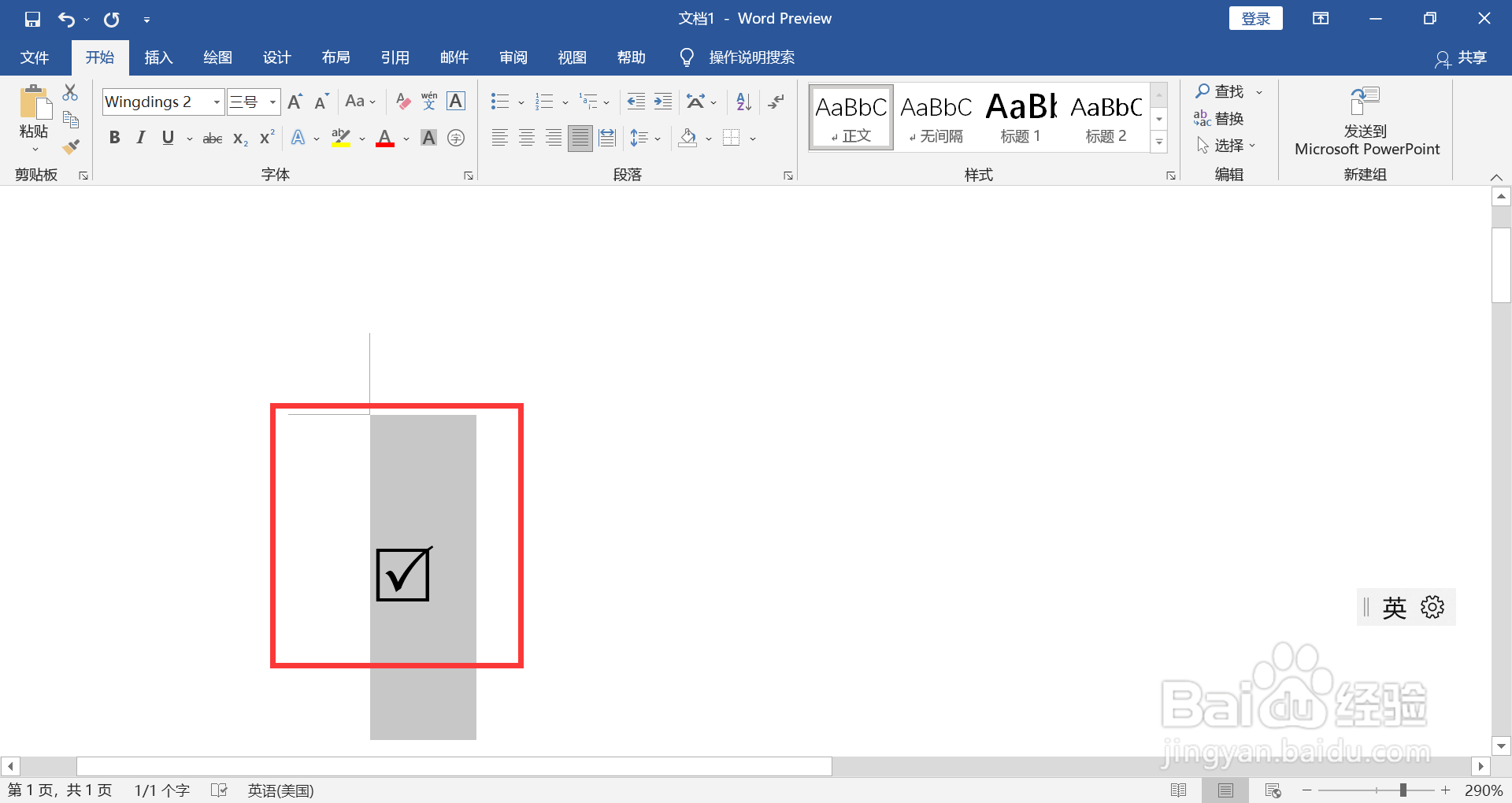Apply the 无间隔 style
Image resolution: width=1512 pixels, height=803 pixels.
[x=936, y=117]
